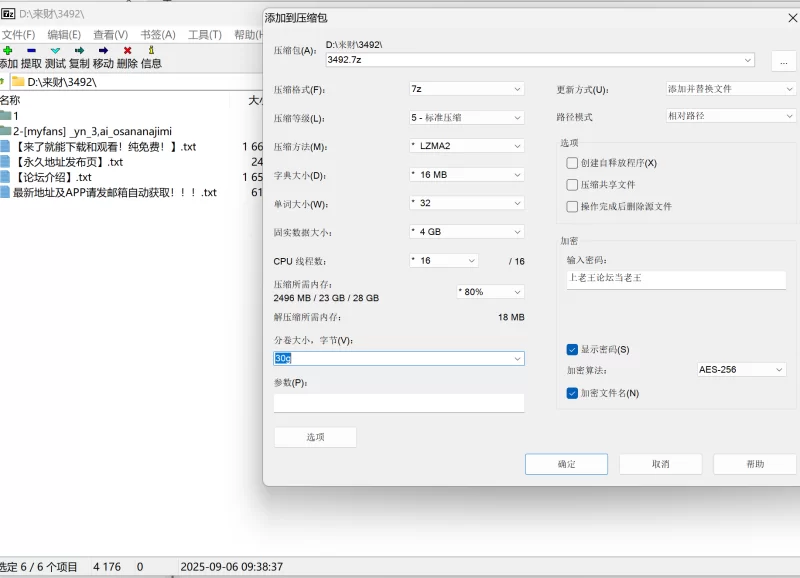Click the 选定 6 / 6 个项目 status text
Screen dimensions: 800x578
(39, 567)
